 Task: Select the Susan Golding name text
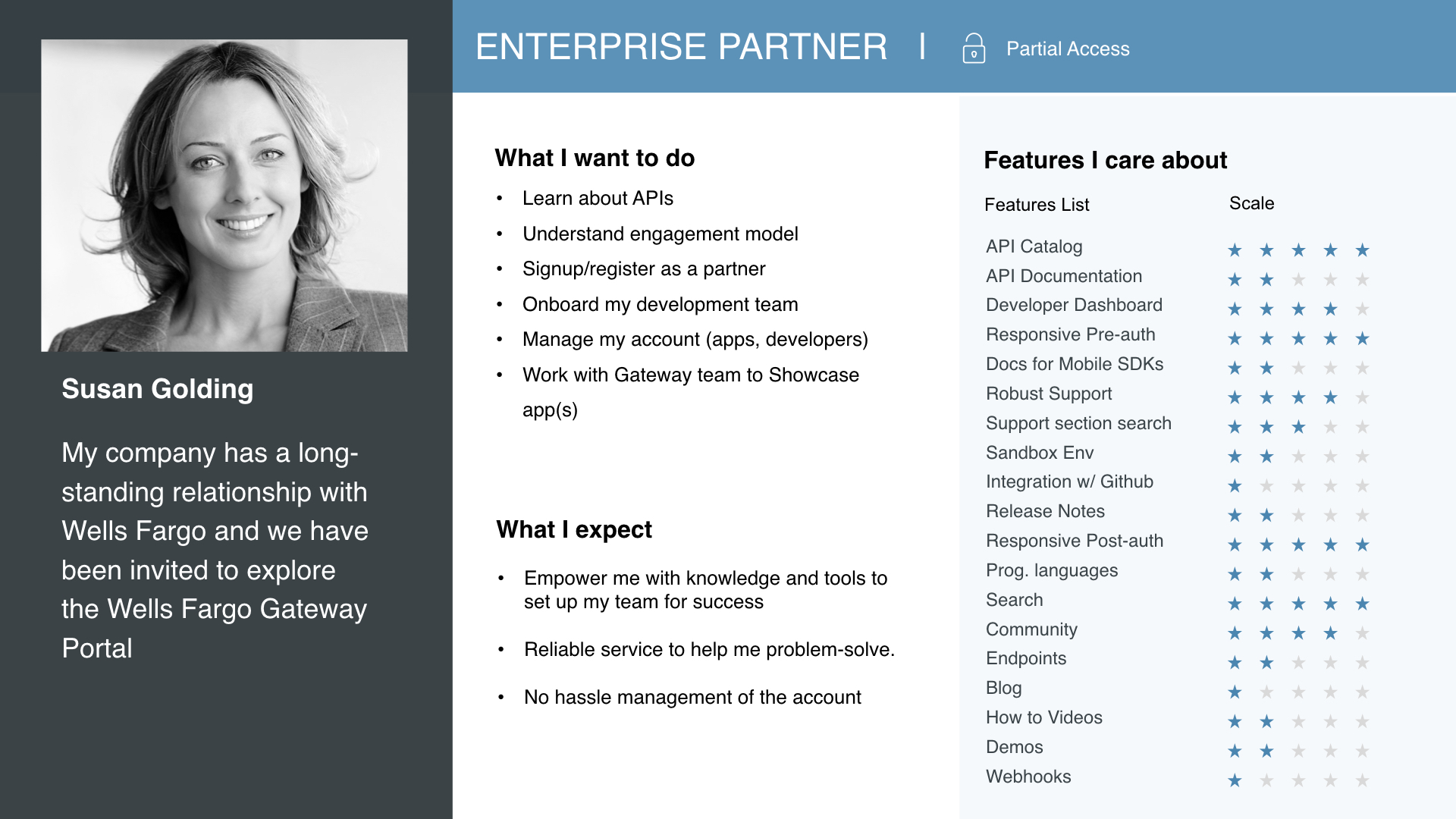point(157,389)
